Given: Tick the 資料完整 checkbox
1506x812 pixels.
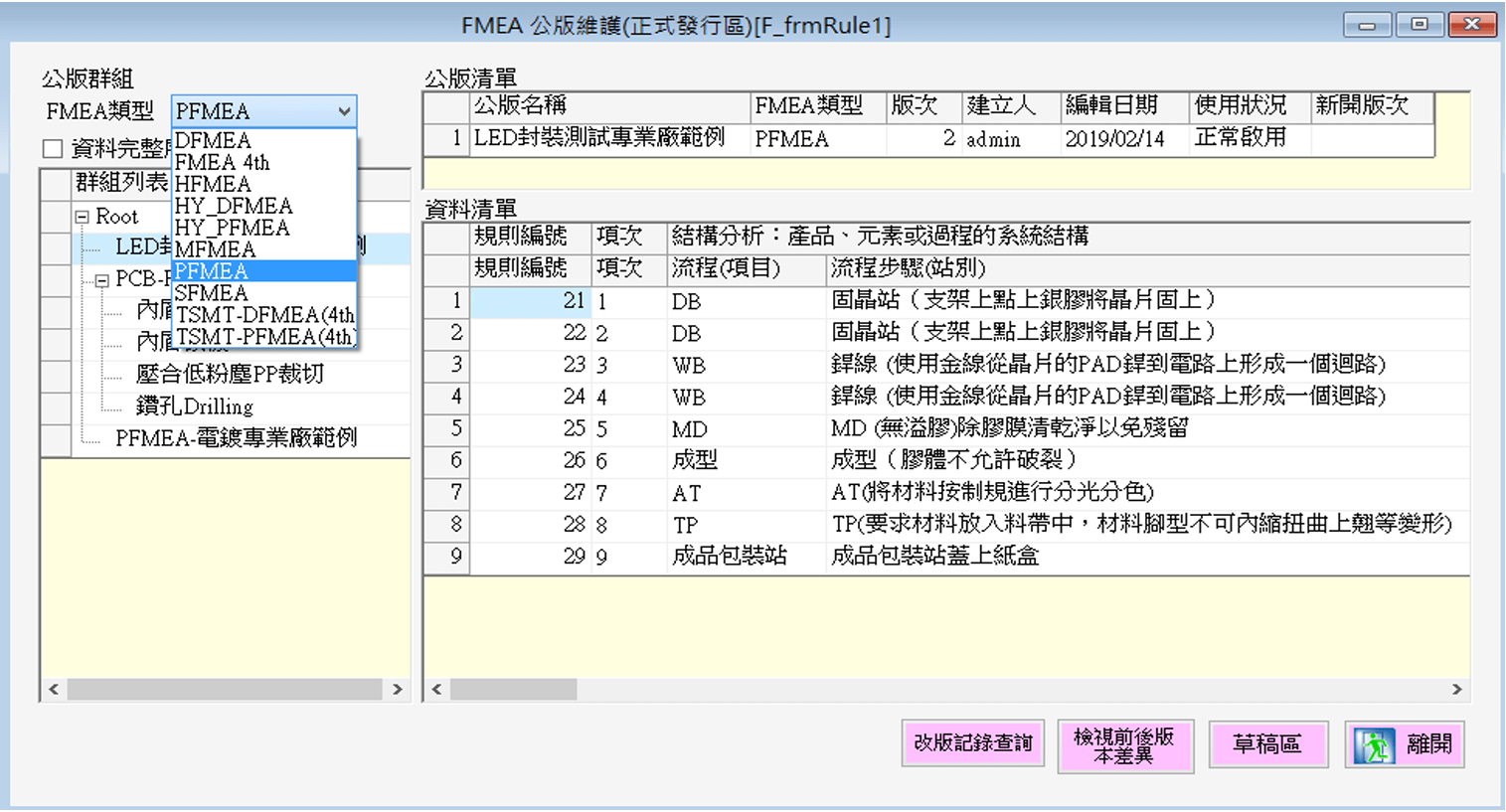Looking at the screenshot, I should click(x=53, y=149).
